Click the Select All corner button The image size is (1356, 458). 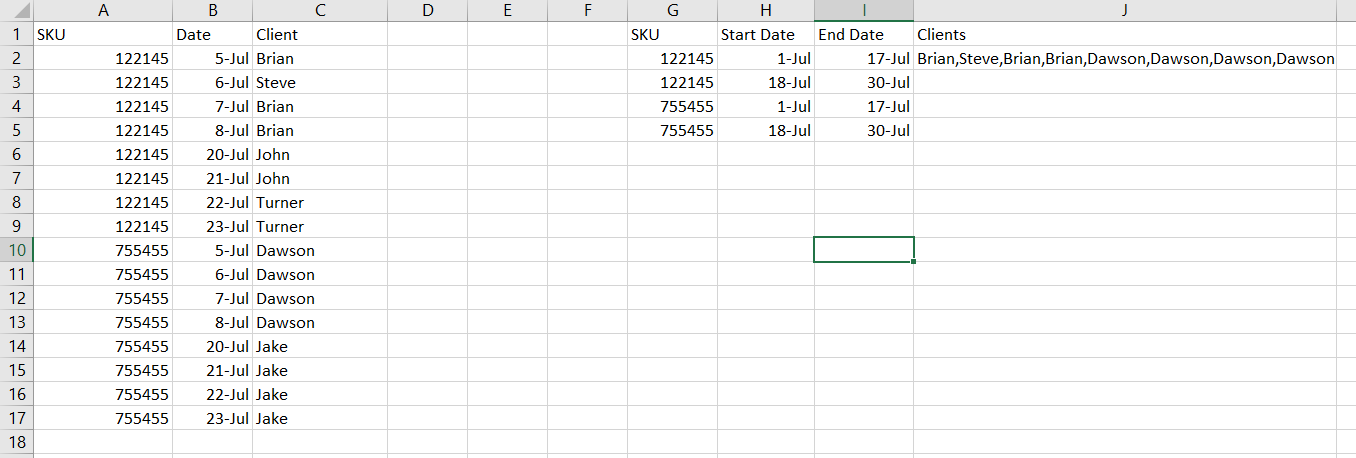[16, 10]
